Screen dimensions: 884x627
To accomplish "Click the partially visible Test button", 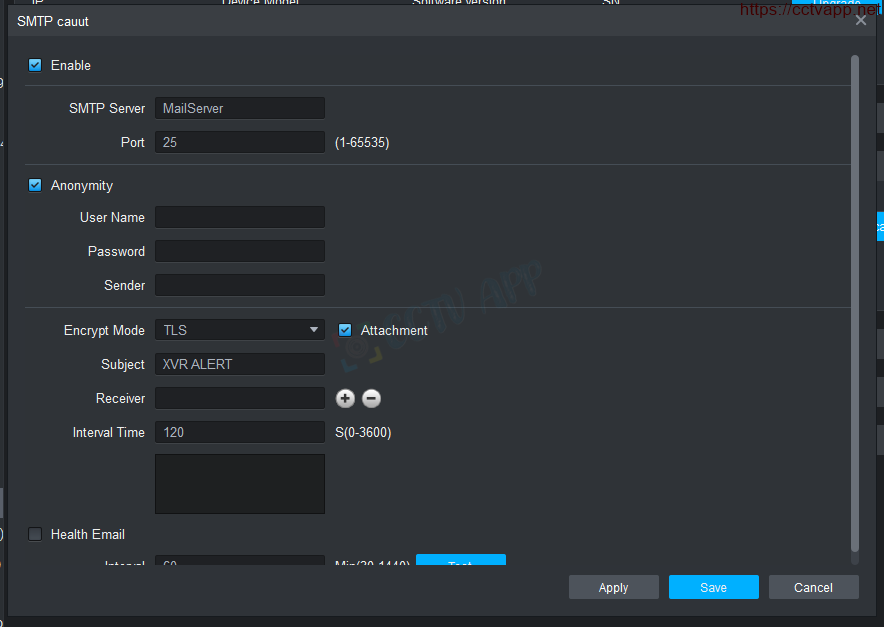I will (x=460, y=560).
